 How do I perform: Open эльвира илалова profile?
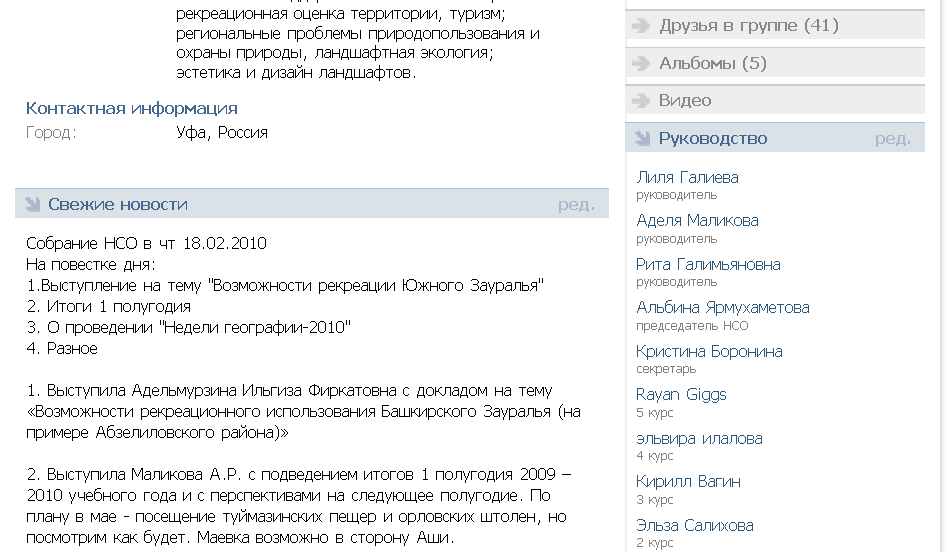coord(699,439)
